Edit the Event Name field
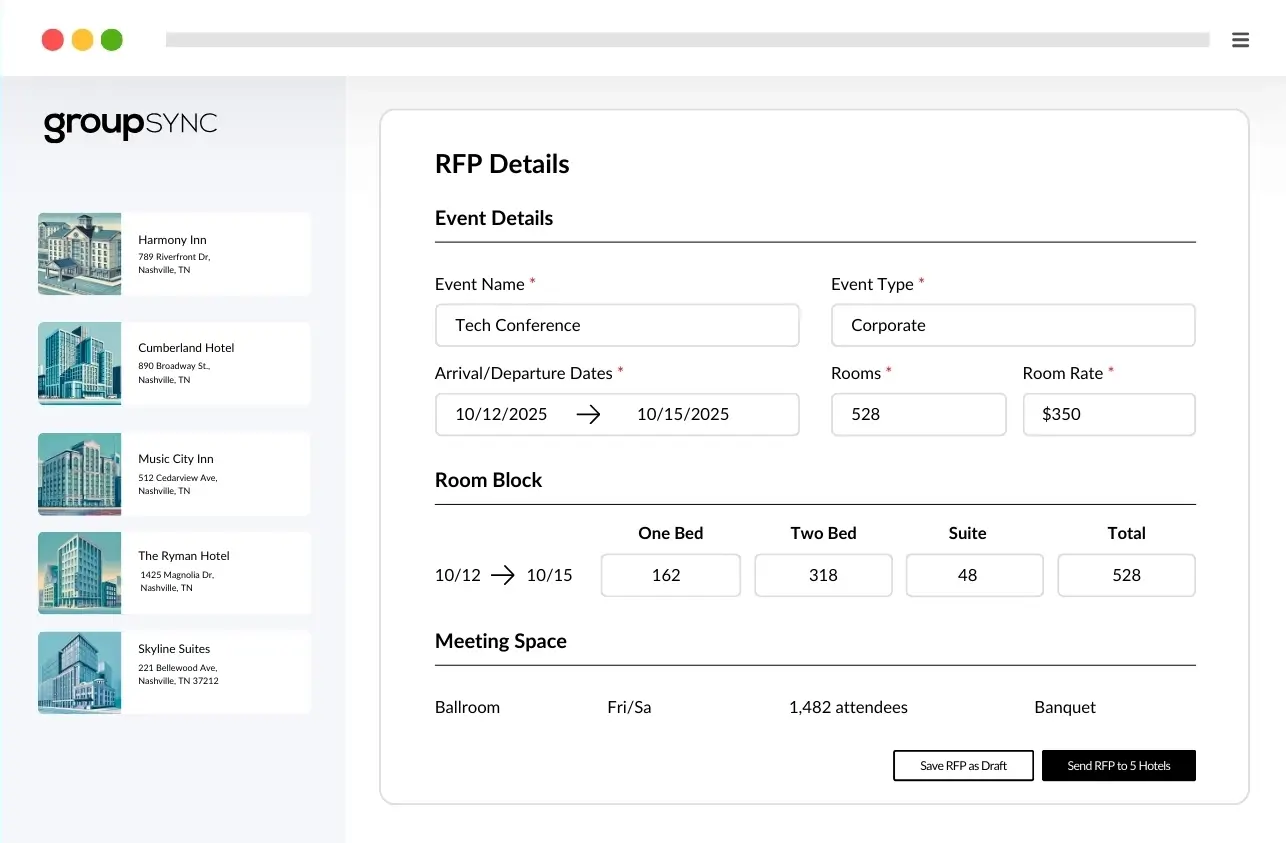 (617, 325)
